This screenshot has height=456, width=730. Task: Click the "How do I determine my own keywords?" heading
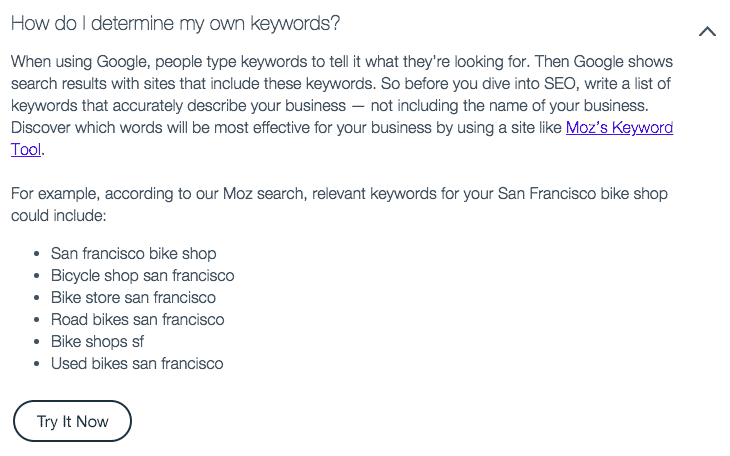coord(176,23)
